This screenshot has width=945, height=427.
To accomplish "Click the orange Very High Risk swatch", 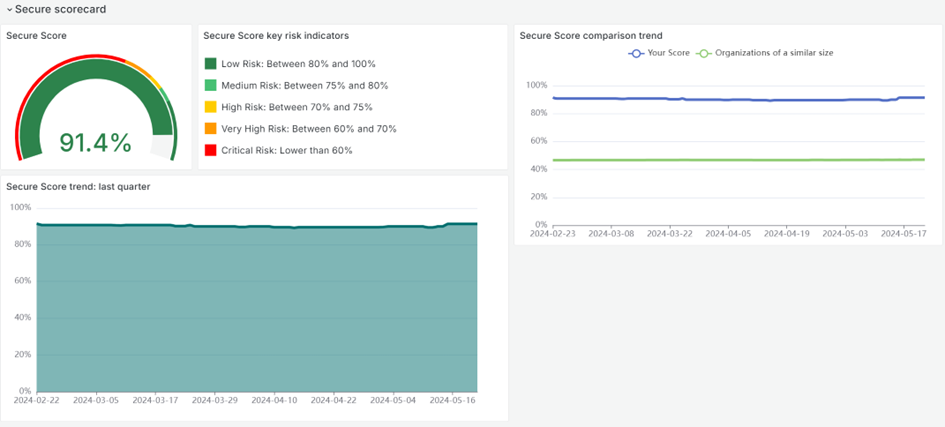I will [x=211, y=129].
